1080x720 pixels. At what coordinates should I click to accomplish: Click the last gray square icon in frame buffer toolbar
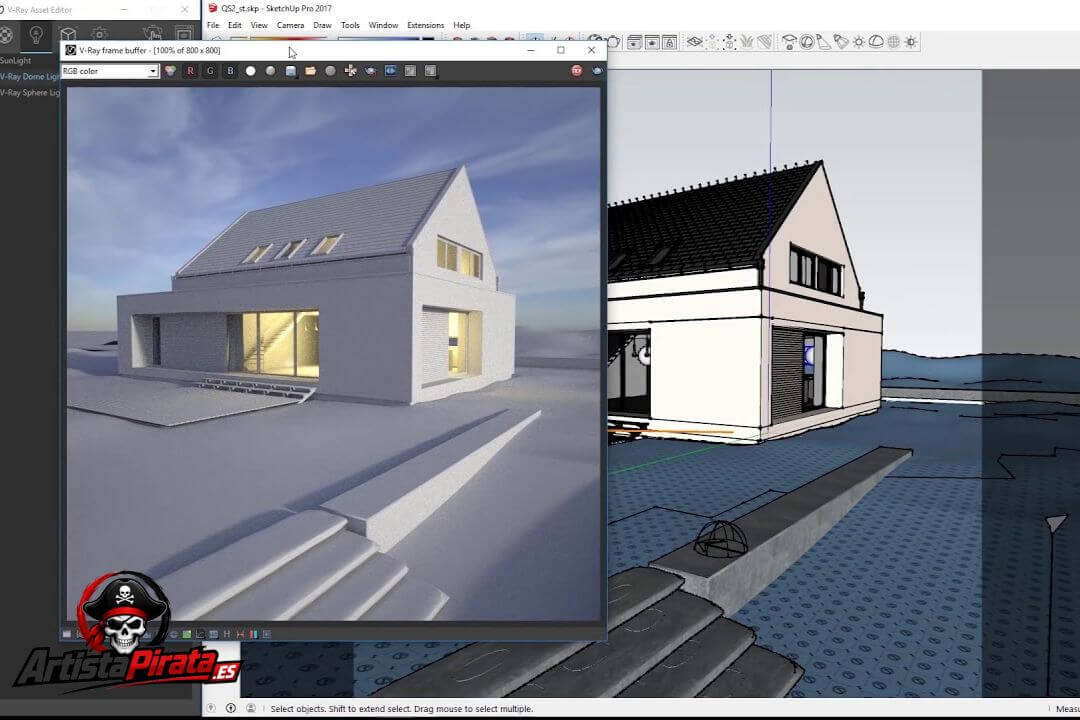pyautogui.click(x=430, y=71)
